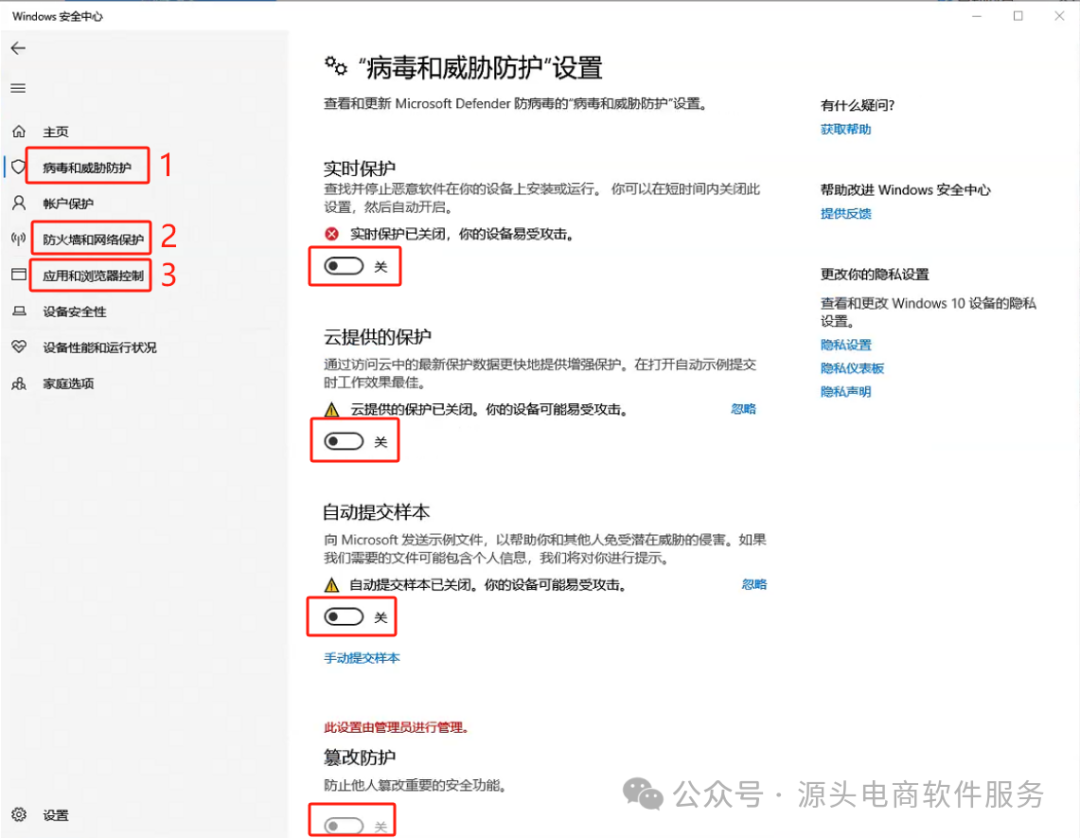Image resolution: width=1080 pixels, height=838 pixels.
Task: Go back using the arrow button
Action: click(17, 47)
